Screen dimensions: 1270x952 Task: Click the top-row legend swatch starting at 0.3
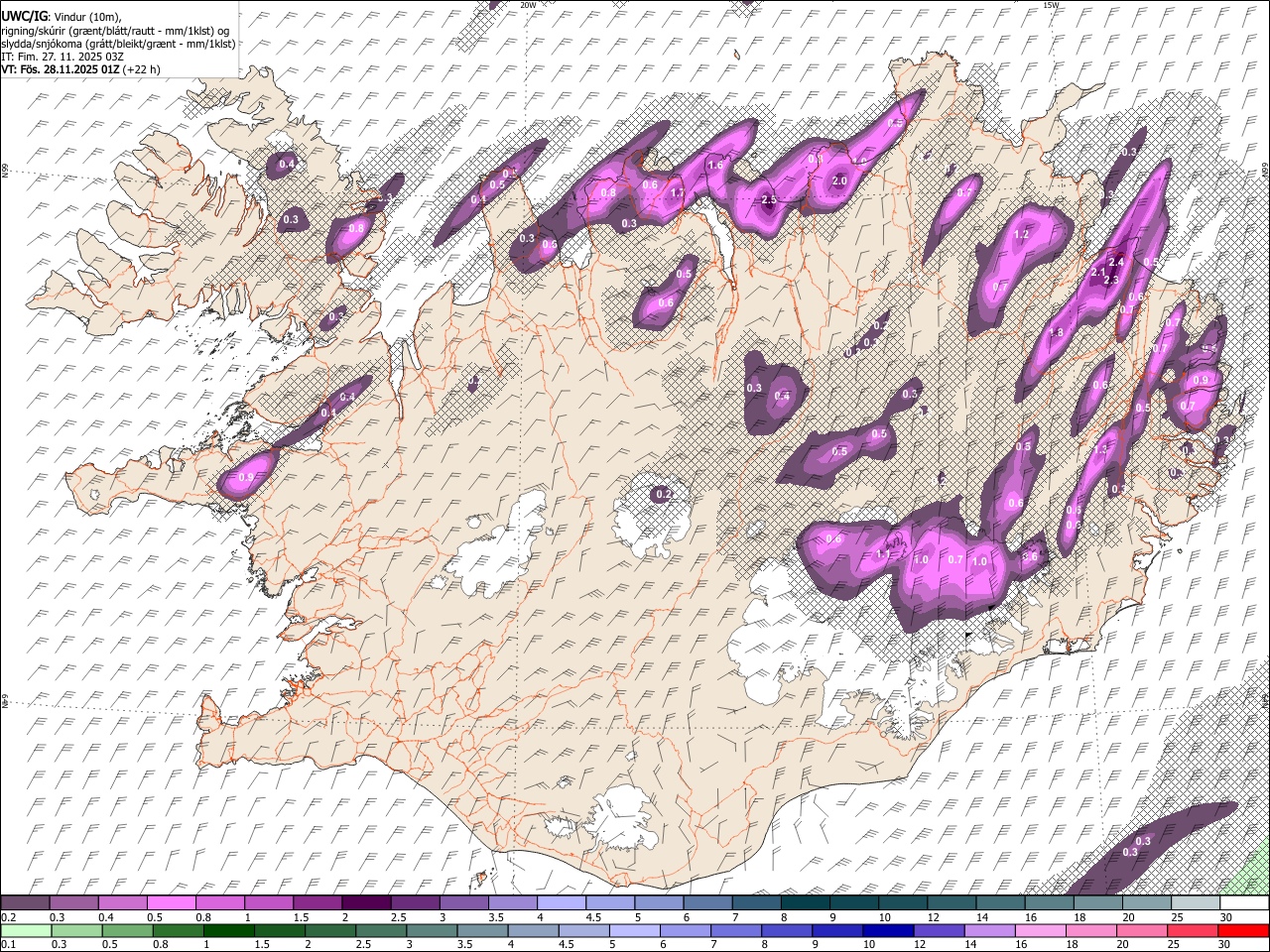pos(74,902)
